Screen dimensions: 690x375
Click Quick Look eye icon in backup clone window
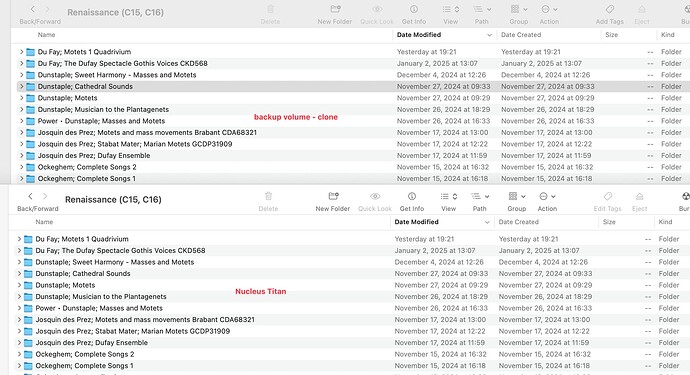pos(377,9)
